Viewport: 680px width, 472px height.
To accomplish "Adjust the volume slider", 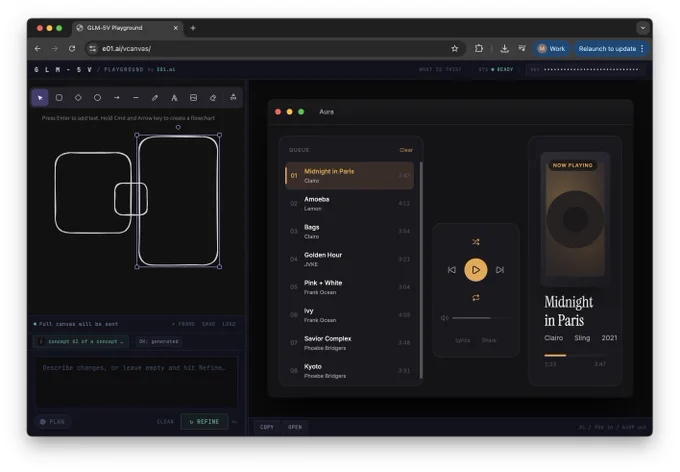I will 481,318.
